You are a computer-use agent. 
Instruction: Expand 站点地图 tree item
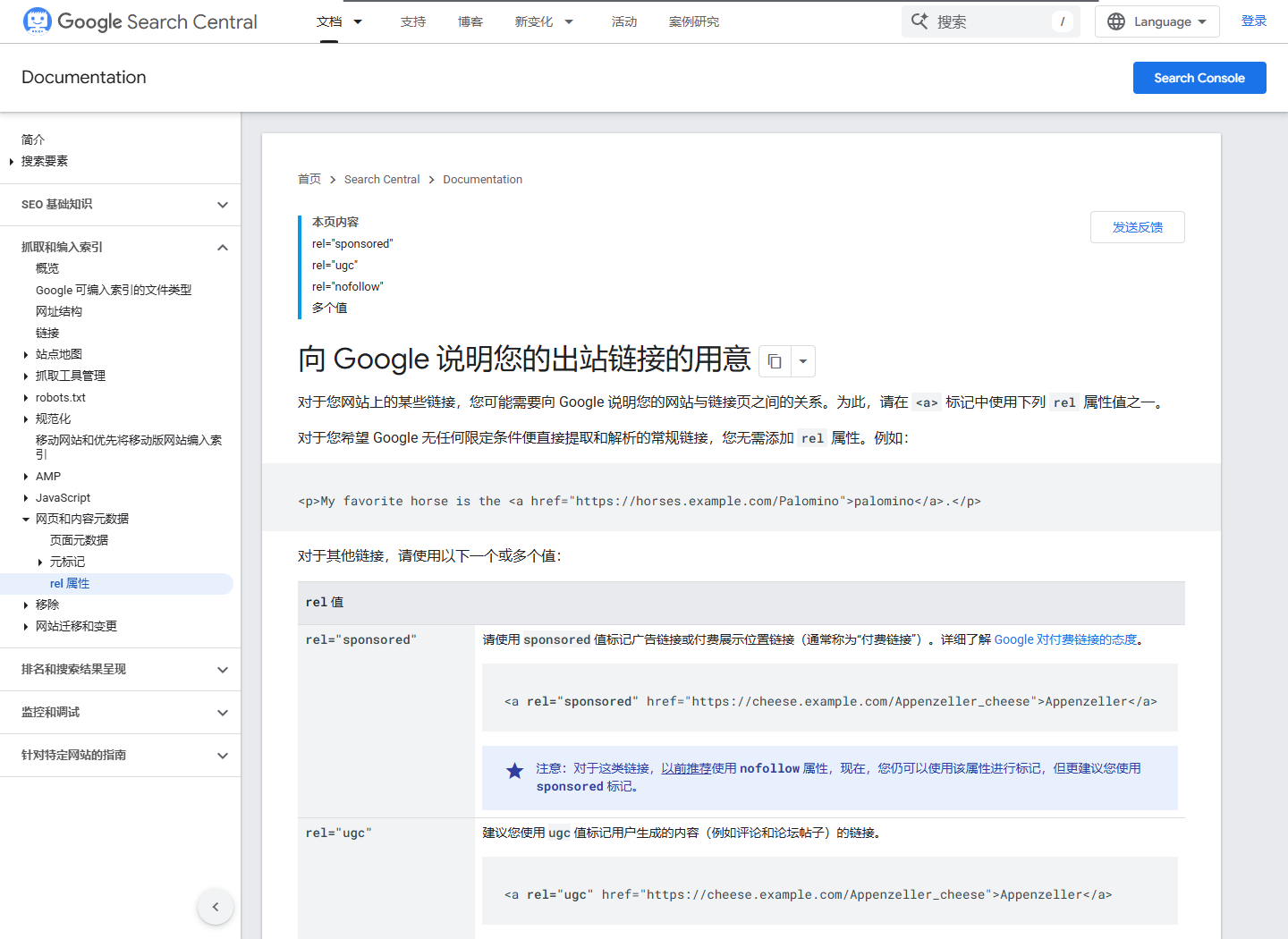point(25,355)
